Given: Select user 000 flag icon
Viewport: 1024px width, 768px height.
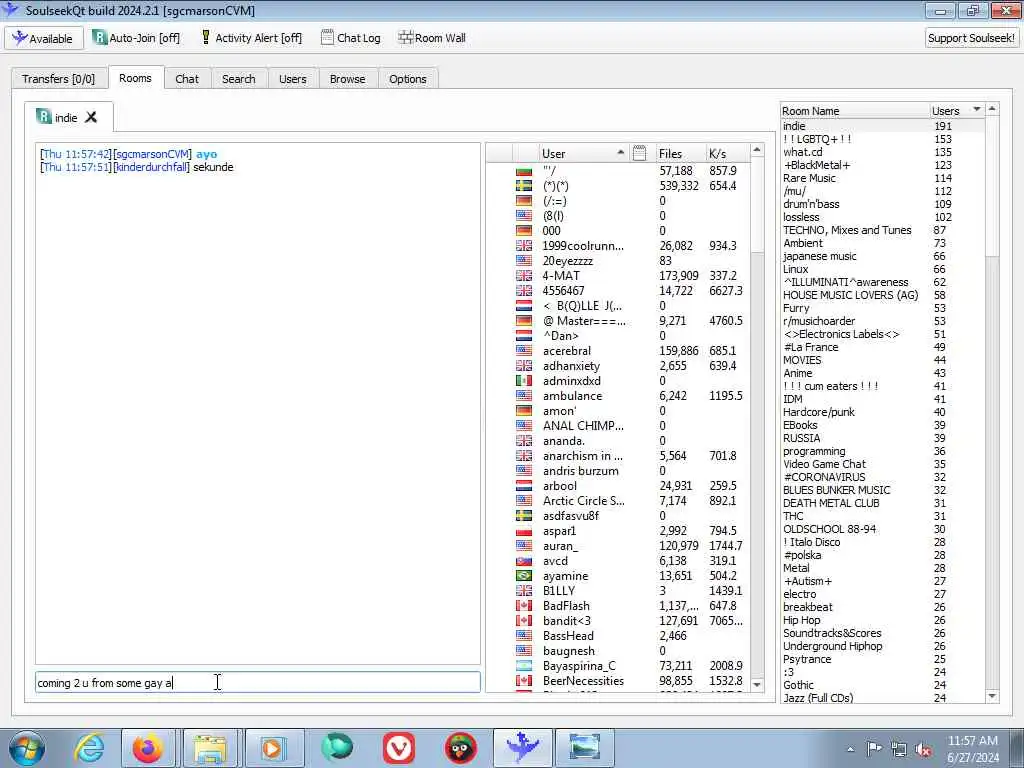Looking at the screenshot, I should 524,231.
